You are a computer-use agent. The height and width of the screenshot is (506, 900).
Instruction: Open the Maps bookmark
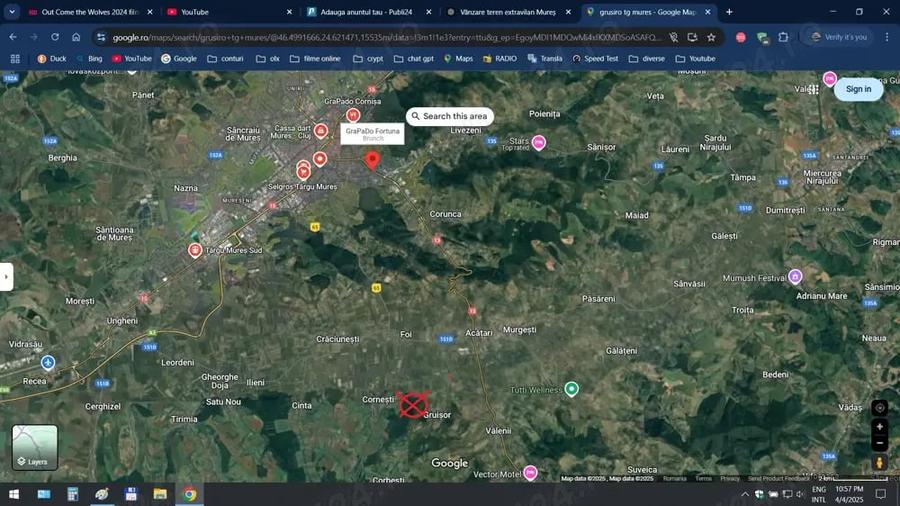458,59
